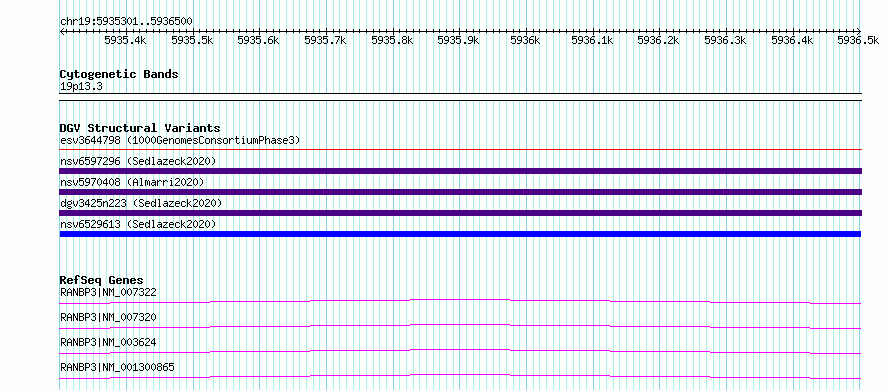Click the 5936.2k ruler tick label
The width and height of the screenshot is (890, 390).
(x=658, y=40)
